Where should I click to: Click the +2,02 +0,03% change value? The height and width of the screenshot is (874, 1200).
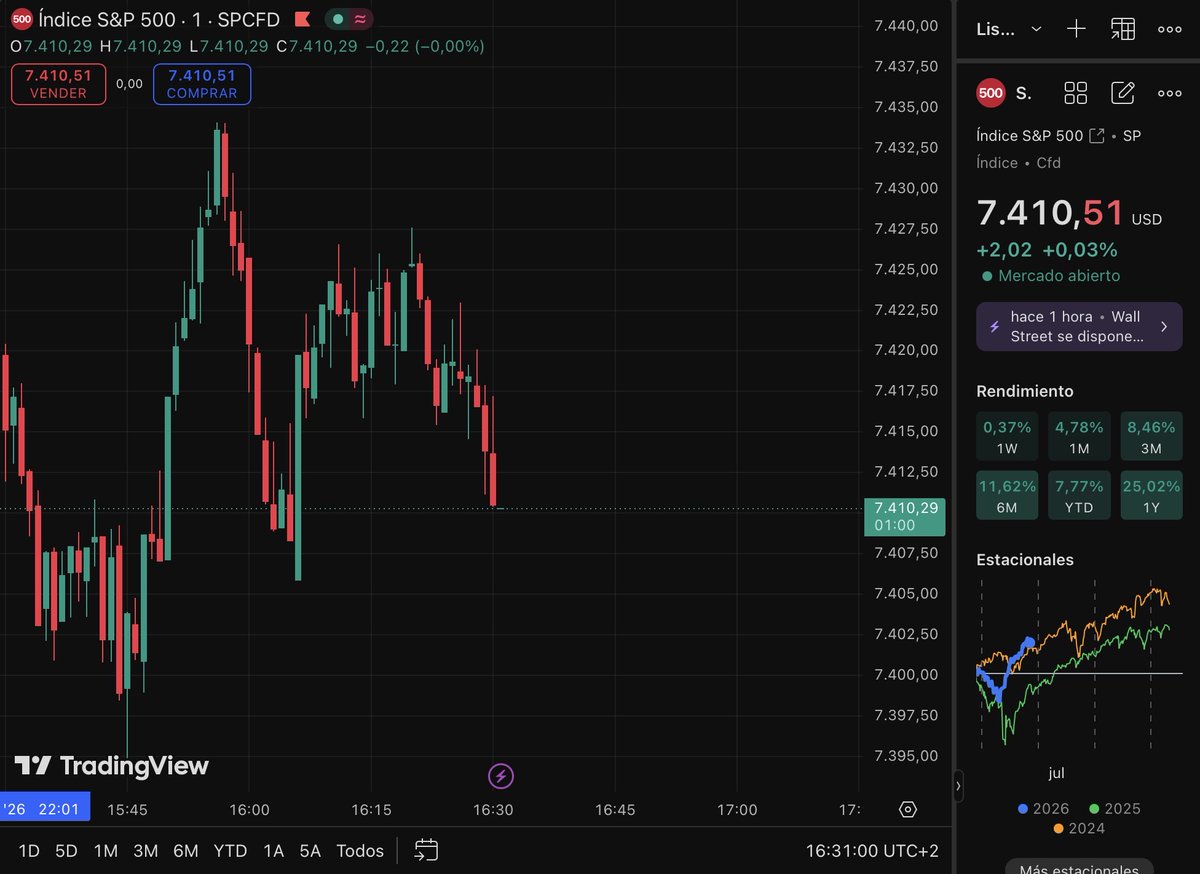click(x=1047, y=250)
